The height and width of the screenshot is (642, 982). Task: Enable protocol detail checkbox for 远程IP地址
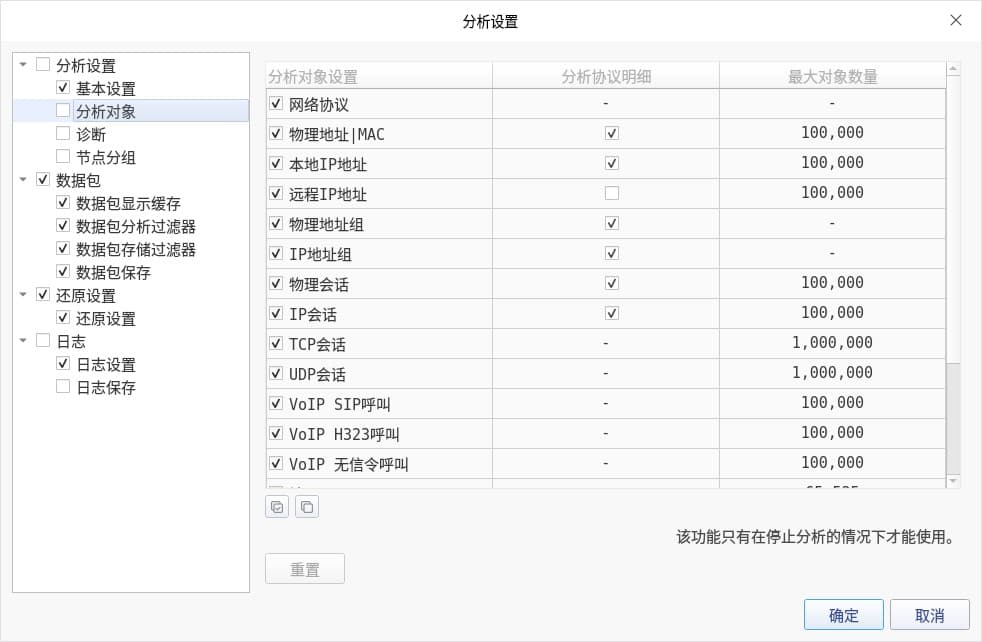click(x=612, y=193)
